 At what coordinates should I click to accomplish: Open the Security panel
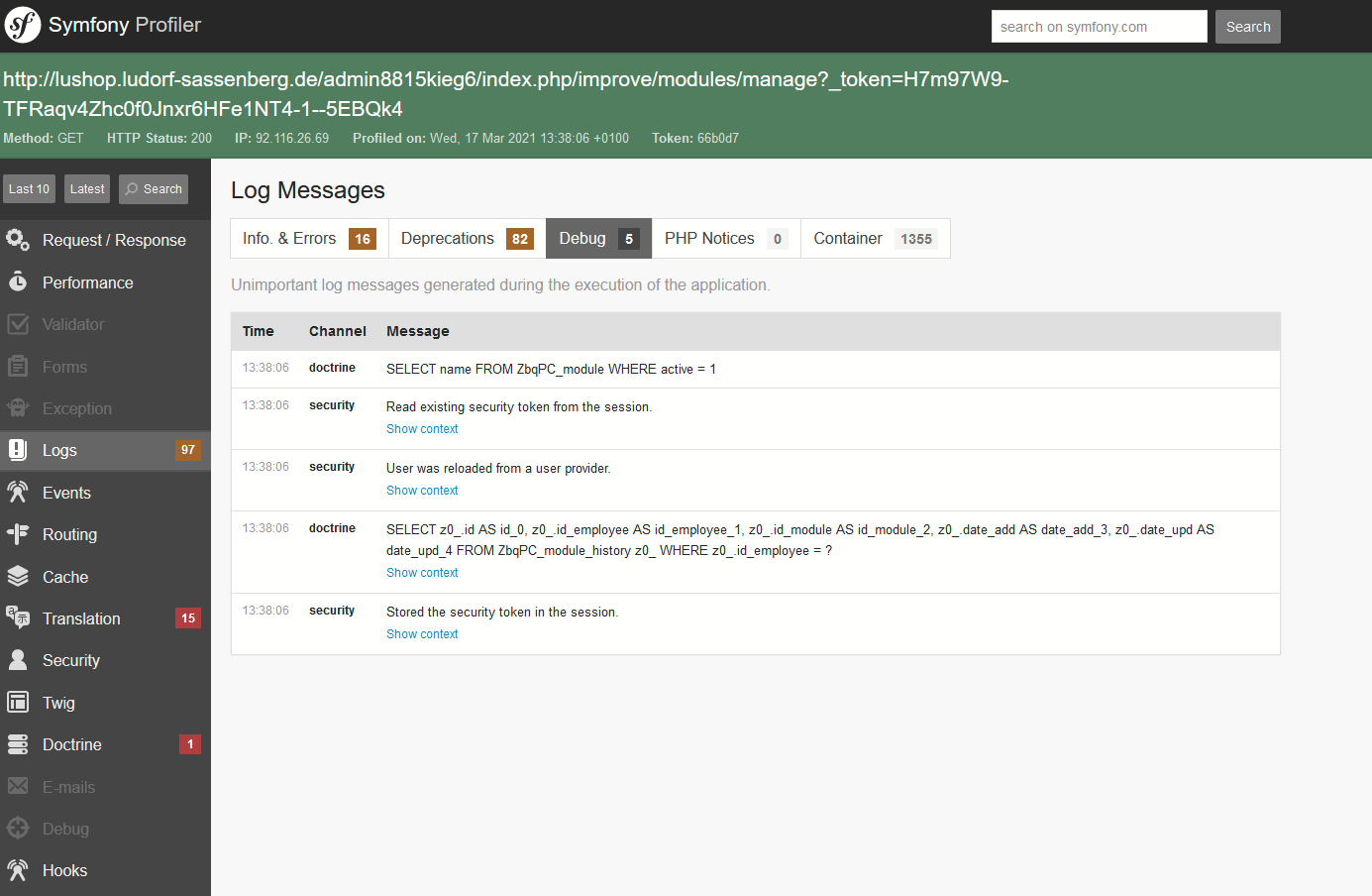click(105, 660)
